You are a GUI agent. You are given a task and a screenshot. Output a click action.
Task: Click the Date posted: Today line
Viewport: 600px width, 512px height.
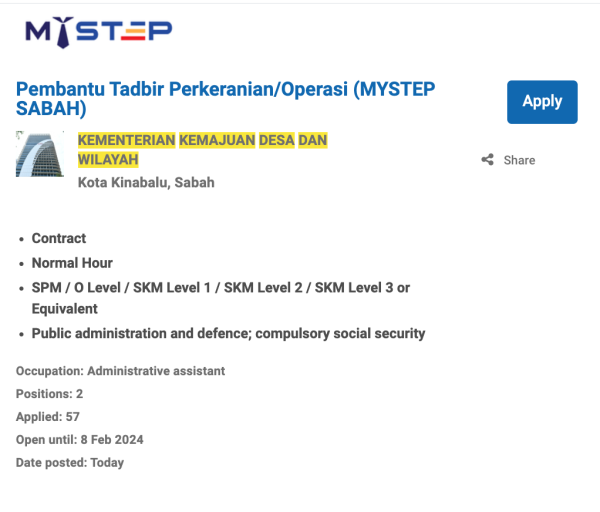(x=70, y=463)
